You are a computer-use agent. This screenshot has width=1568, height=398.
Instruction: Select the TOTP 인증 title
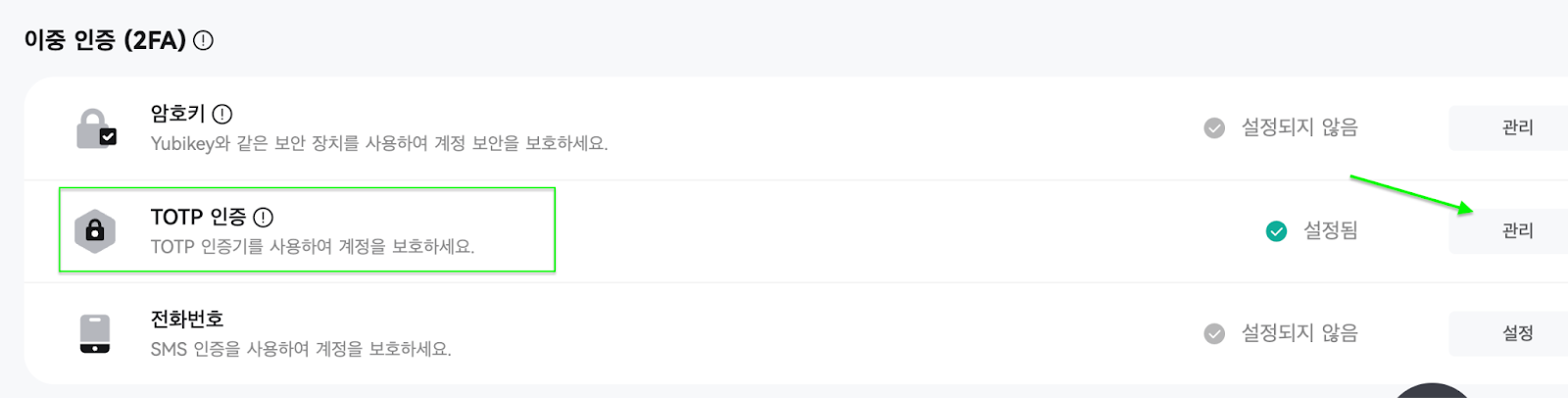click(198, 217)
